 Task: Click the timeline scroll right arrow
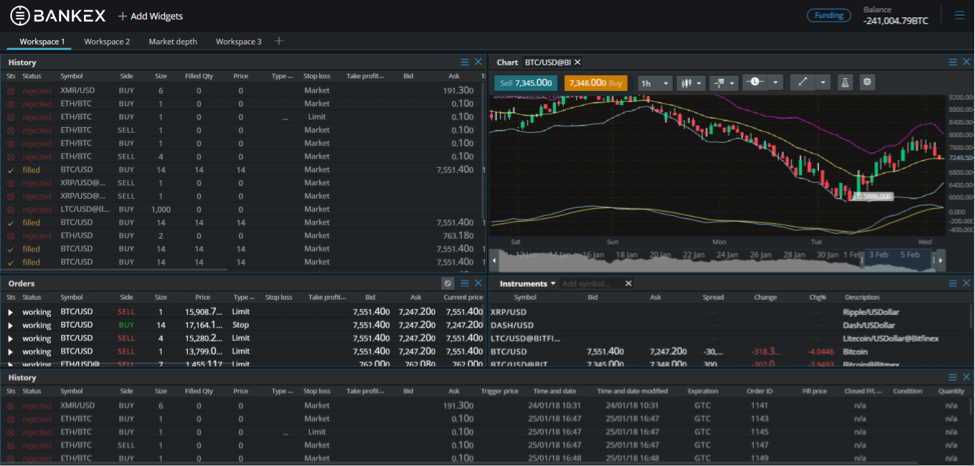tap(940, 260)
